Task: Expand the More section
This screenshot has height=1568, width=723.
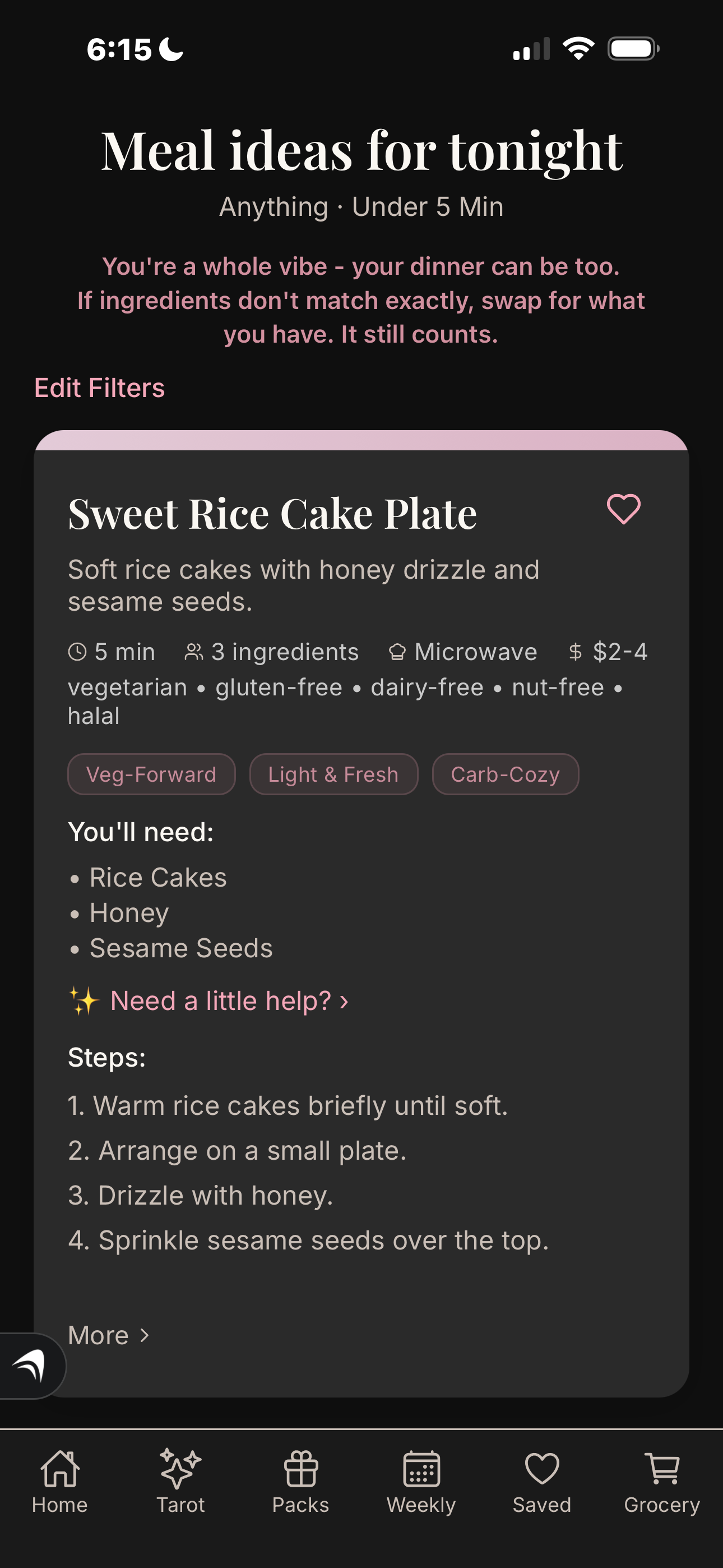Action: [108, 1334]
